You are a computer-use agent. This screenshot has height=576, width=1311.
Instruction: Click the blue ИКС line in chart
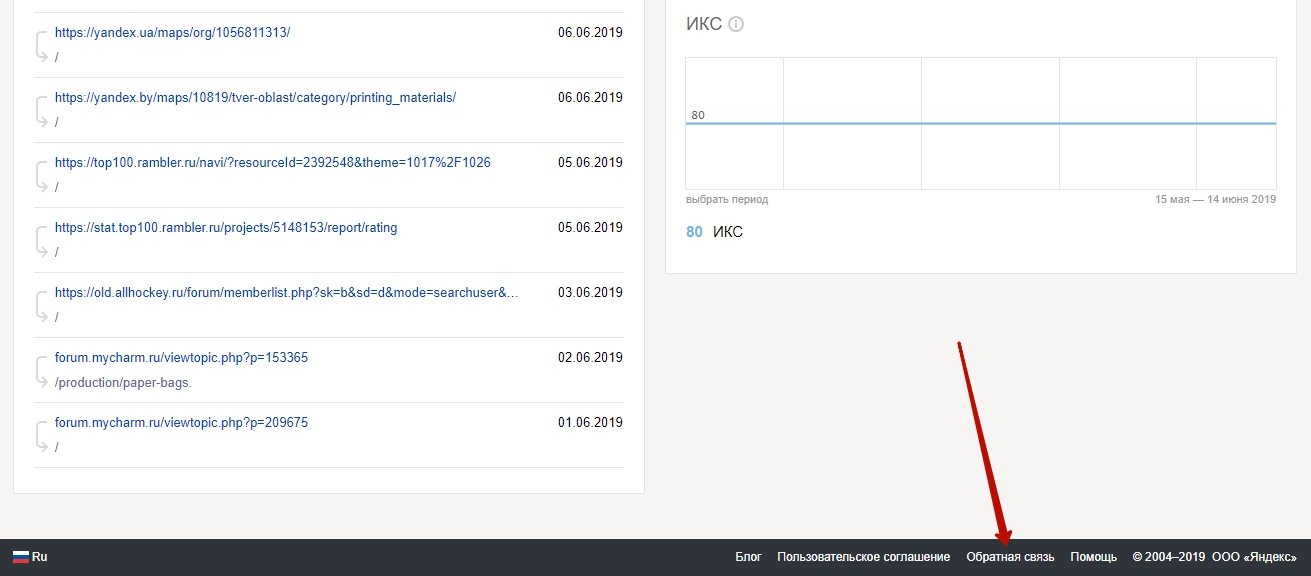coord(980,123)
